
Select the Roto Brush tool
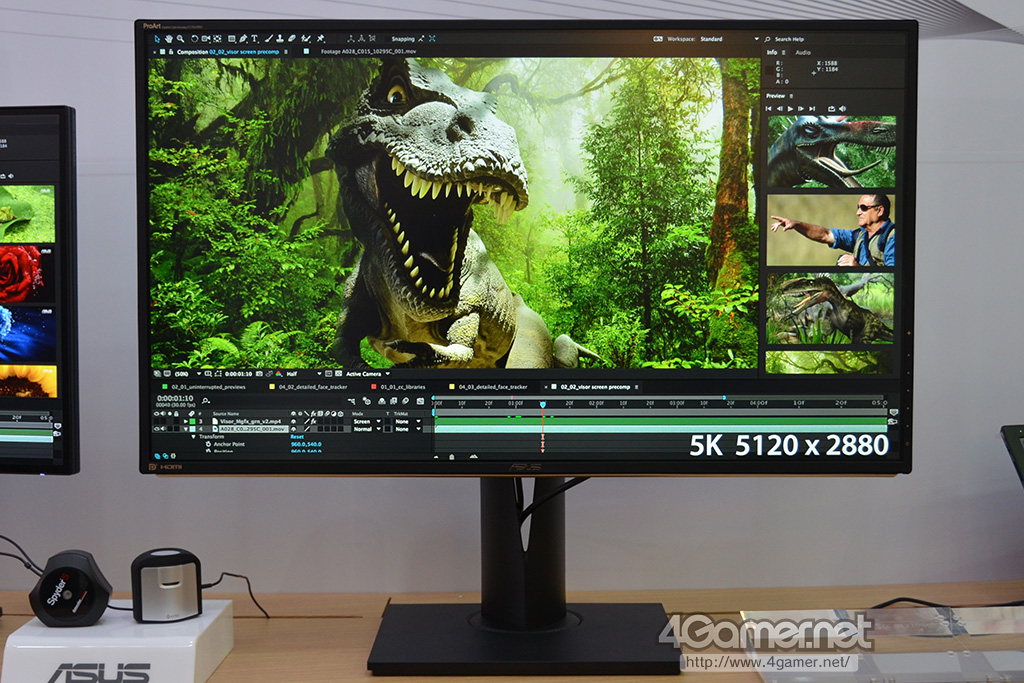[305, 39]
